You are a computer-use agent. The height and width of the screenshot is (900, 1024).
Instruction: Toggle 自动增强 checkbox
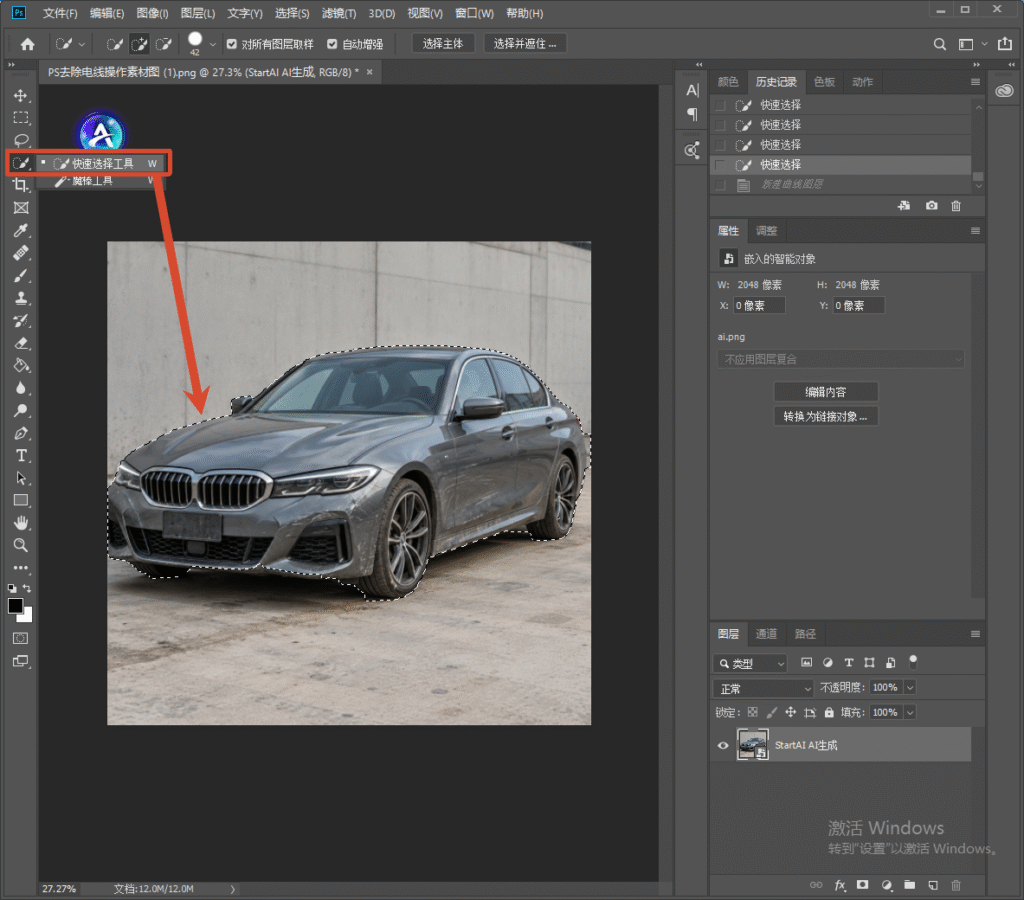[x=332, y=44]
